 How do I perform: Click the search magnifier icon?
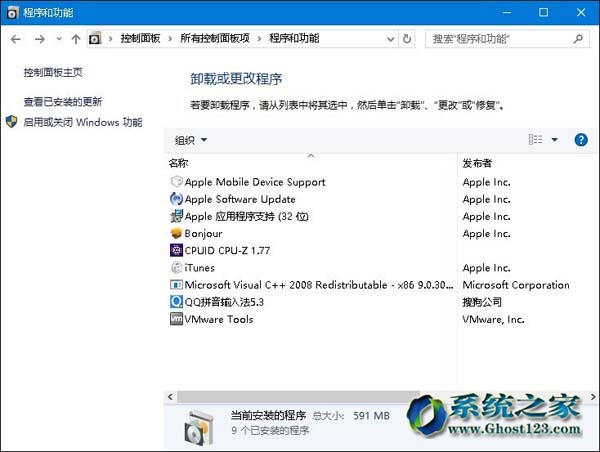[x=578, y=39]
